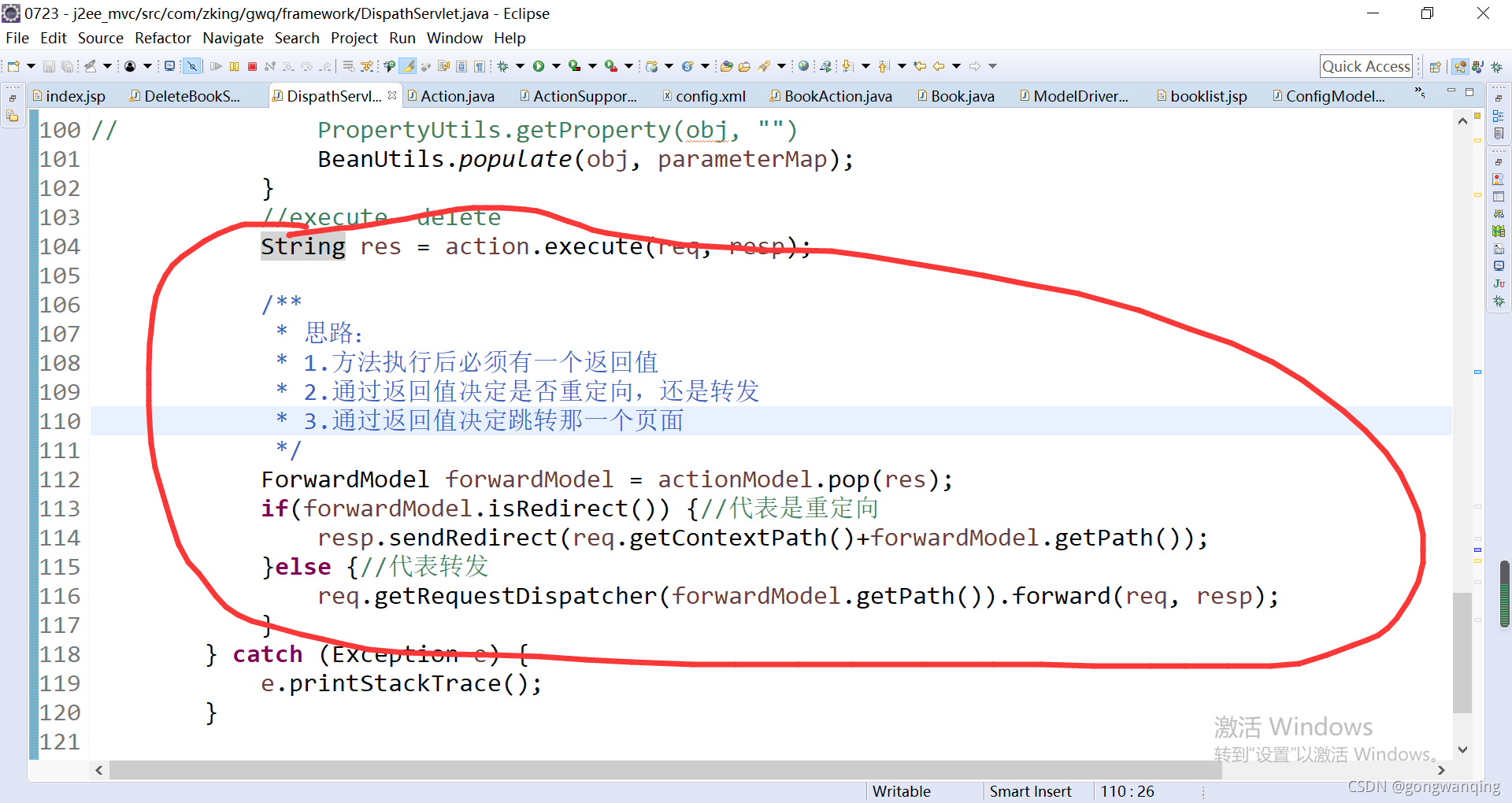This screenshot has height=803, width=1512.
Task: Maximize the editor area button
Action: pyautogui.click(x=1469, y=92)
